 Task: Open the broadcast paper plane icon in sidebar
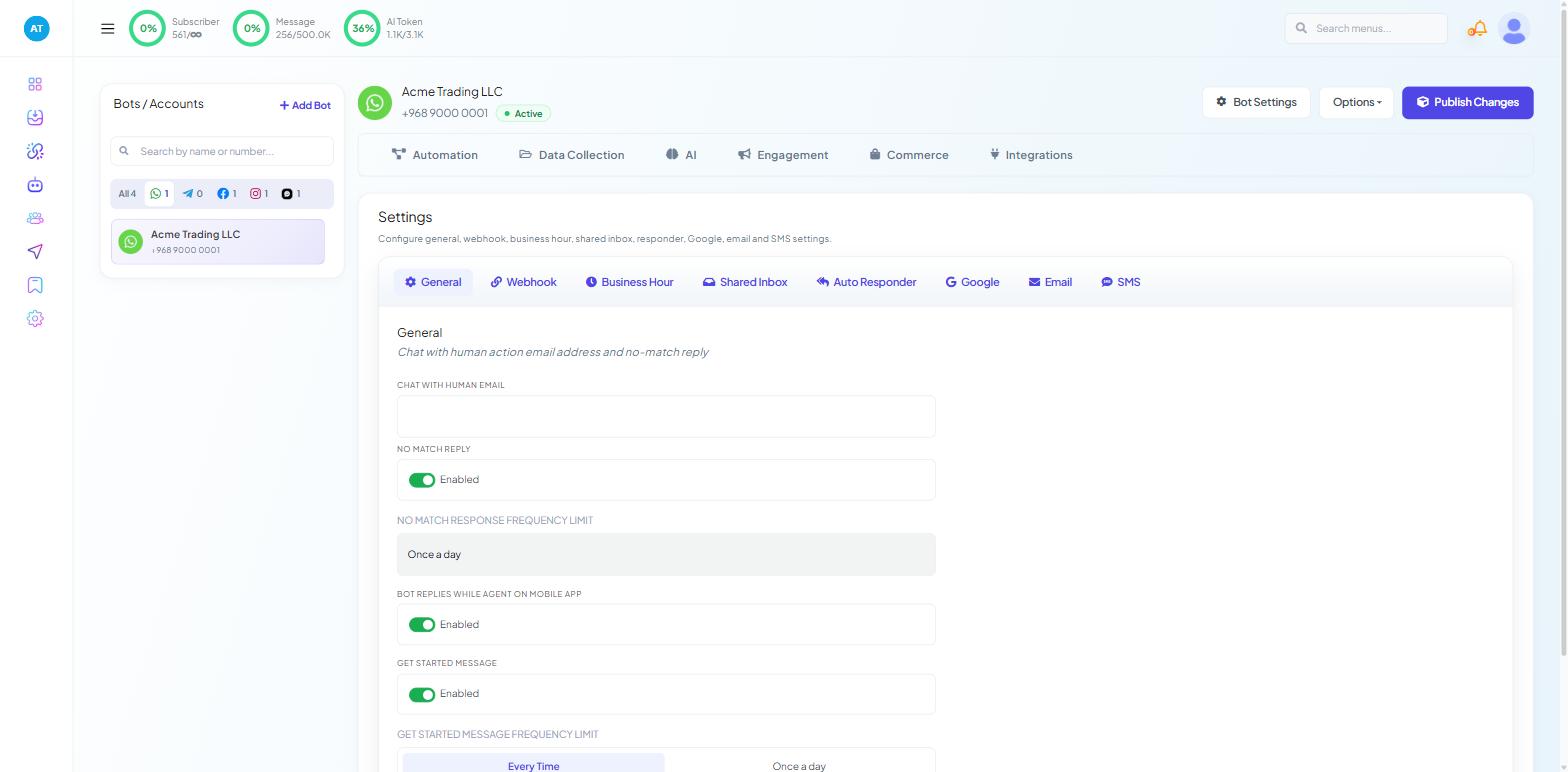(35, 252)
